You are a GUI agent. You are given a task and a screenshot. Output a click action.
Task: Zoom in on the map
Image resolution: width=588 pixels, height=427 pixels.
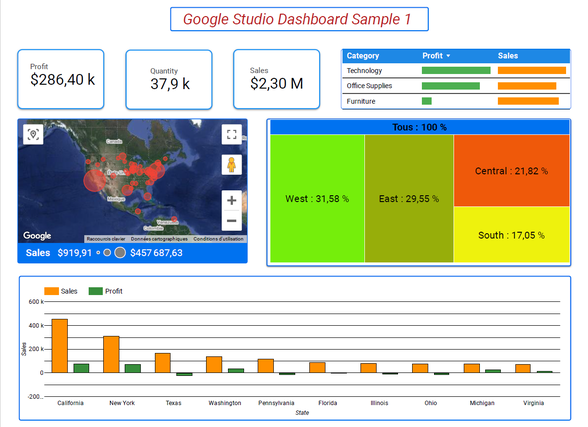[231, 200]
